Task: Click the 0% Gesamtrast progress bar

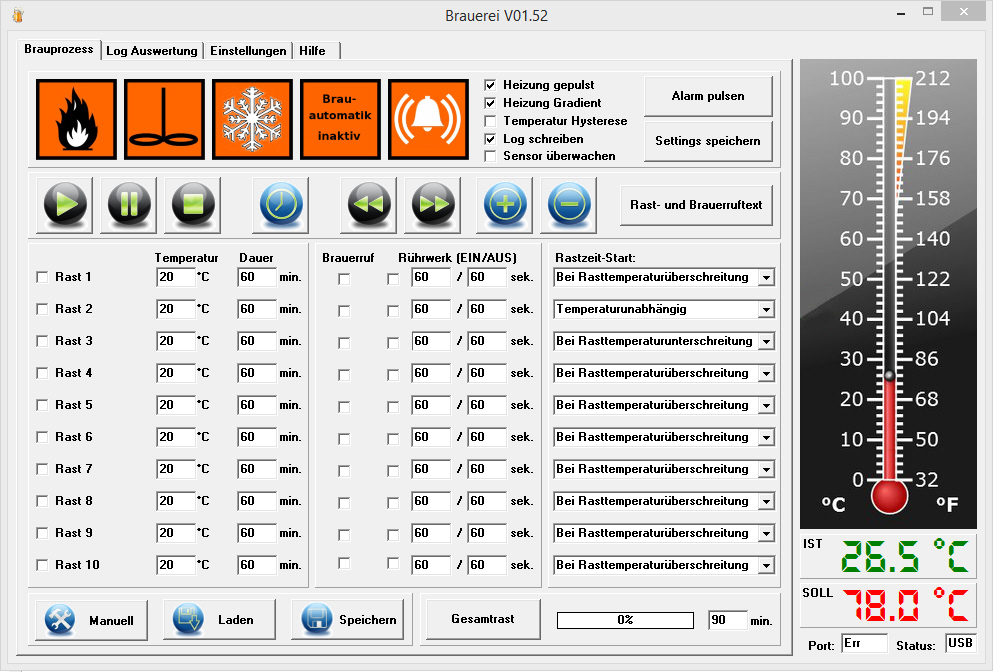Action: 625,620
